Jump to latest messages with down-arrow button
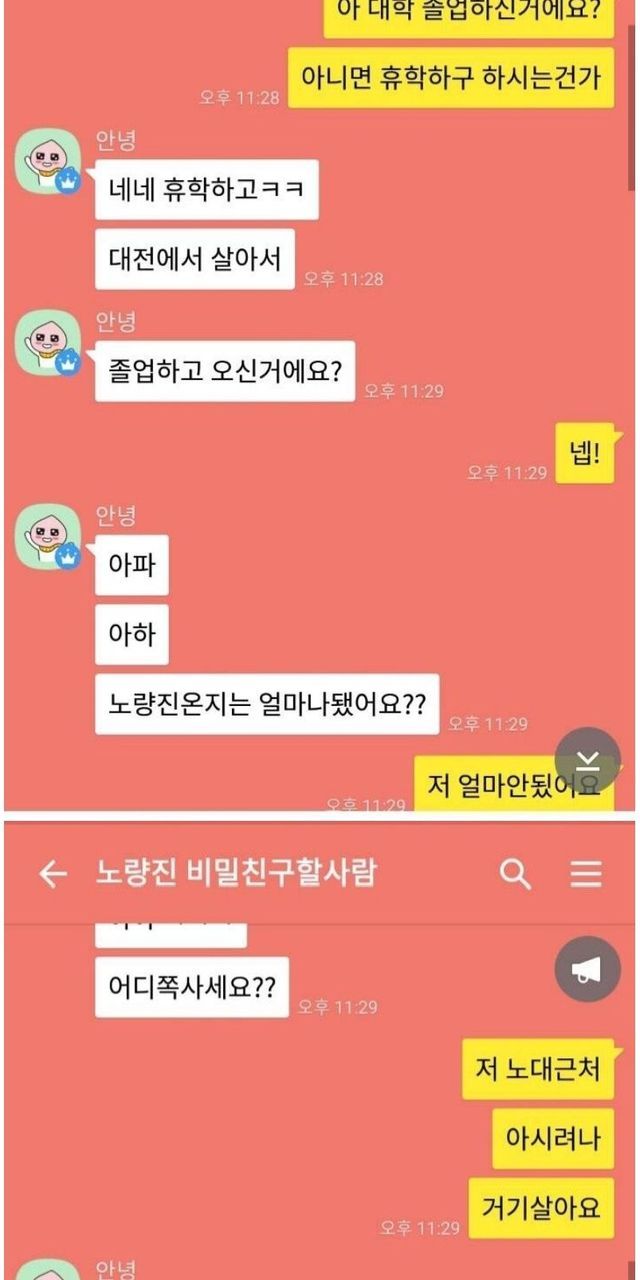Image resolution: width=640 pixels, height=1280 pixels. 588,760
